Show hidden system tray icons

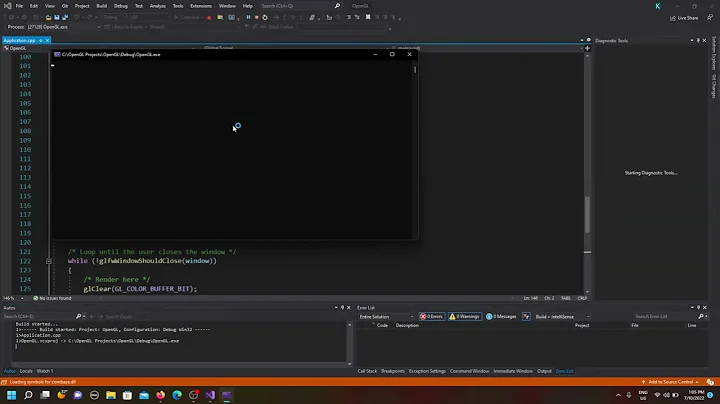pos(618,395)
